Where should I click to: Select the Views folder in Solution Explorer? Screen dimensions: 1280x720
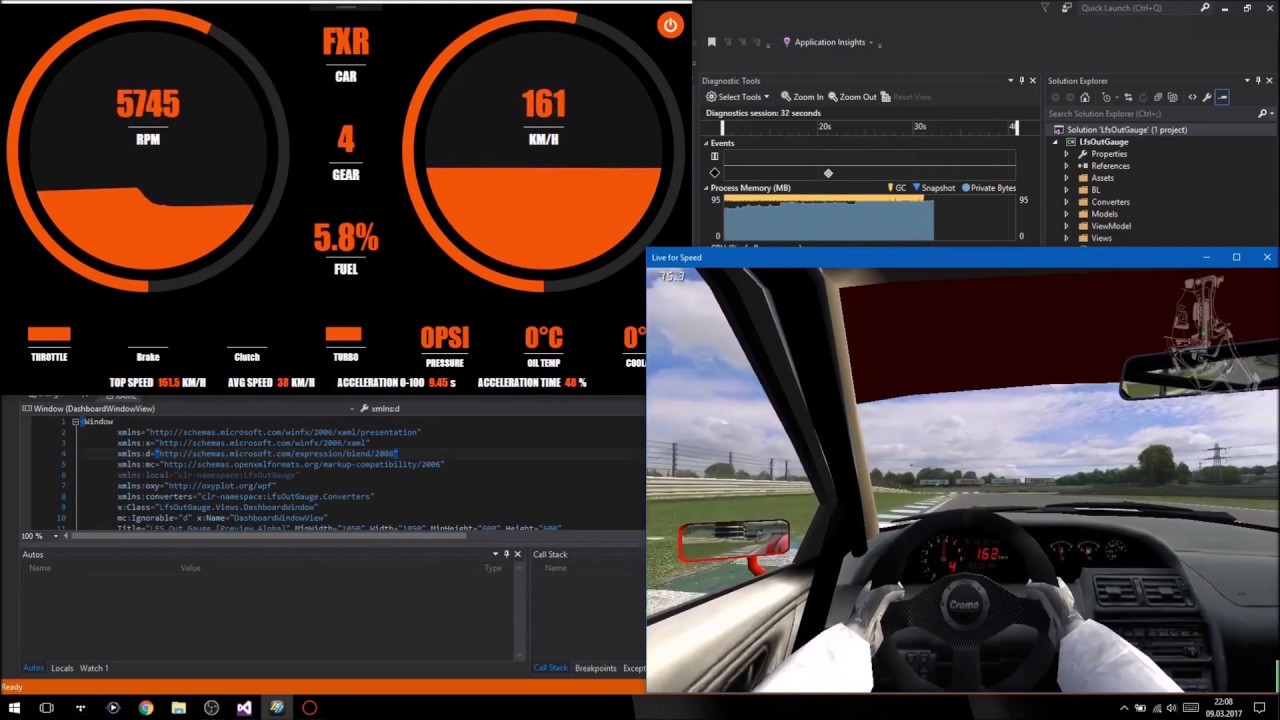pos(1101,238)
